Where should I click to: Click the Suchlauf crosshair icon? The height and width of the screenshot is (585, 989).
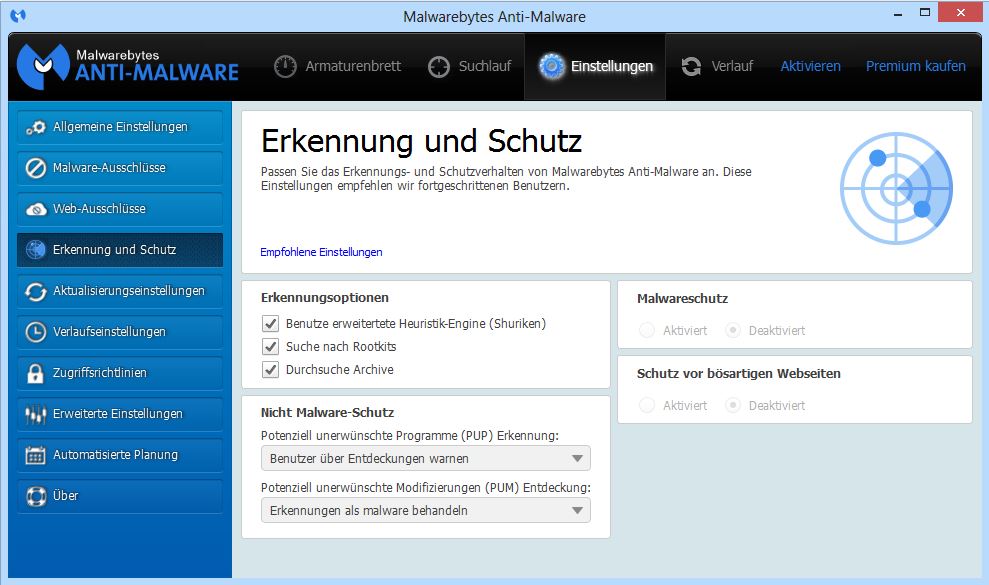[438, 66]
